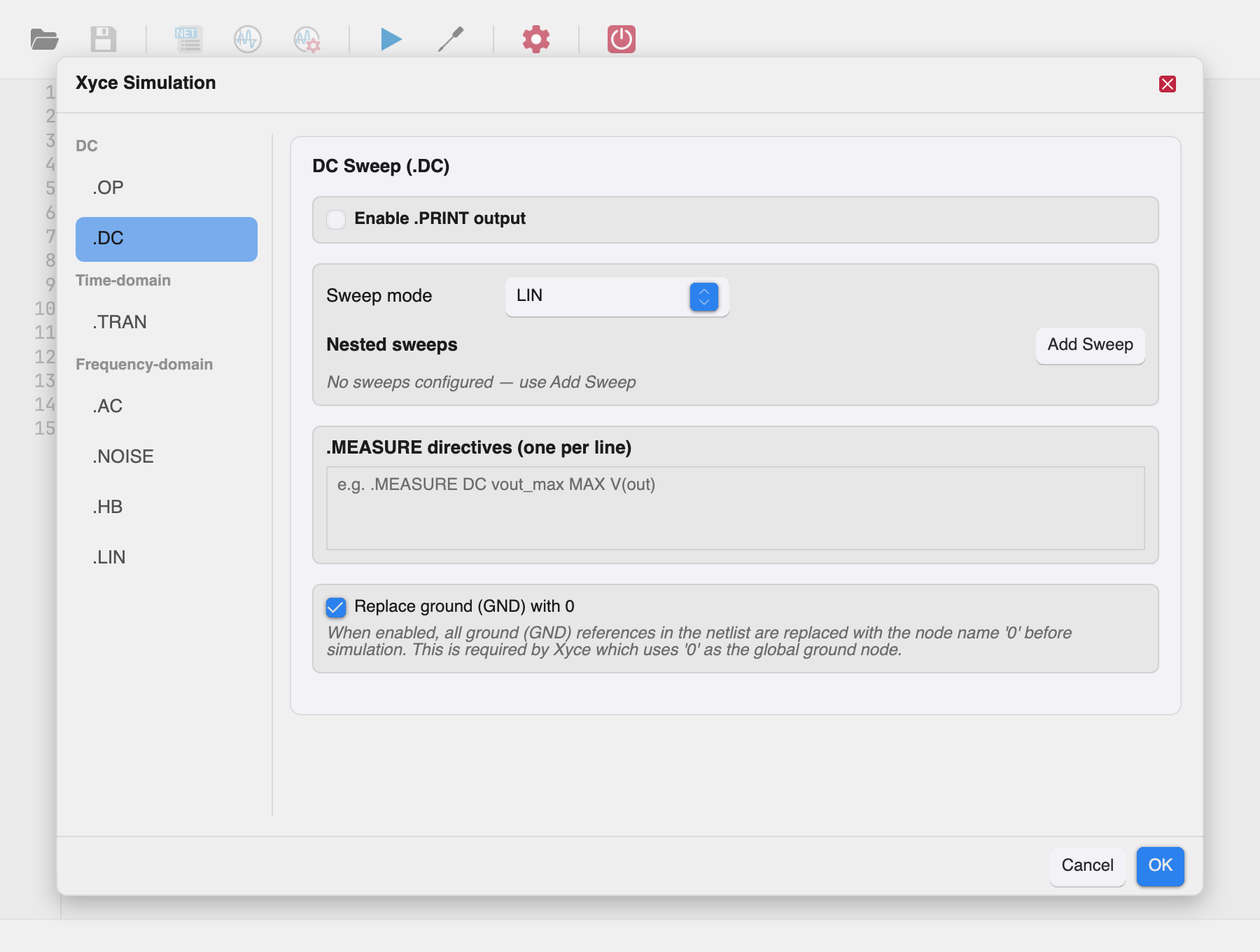Confirm with the OK button

pos(1160,866)
